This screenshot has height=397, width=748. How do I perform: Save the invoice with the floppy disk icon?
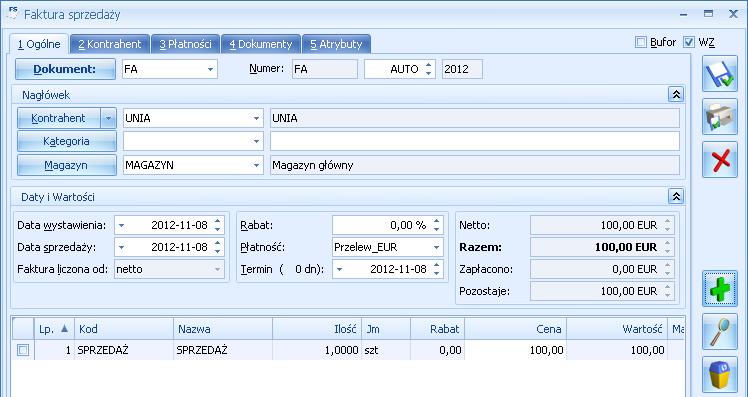720,74
